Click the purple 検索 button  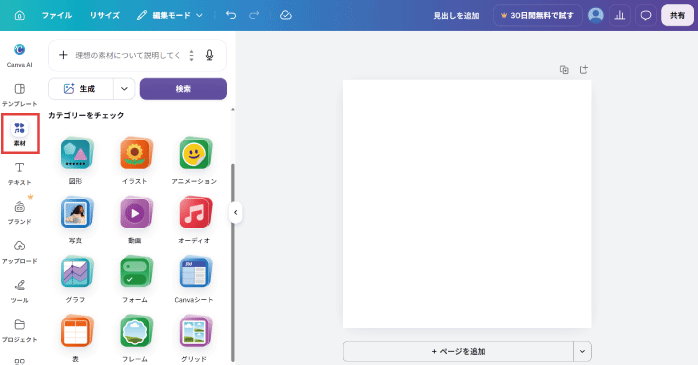click(x=183, y=89)
